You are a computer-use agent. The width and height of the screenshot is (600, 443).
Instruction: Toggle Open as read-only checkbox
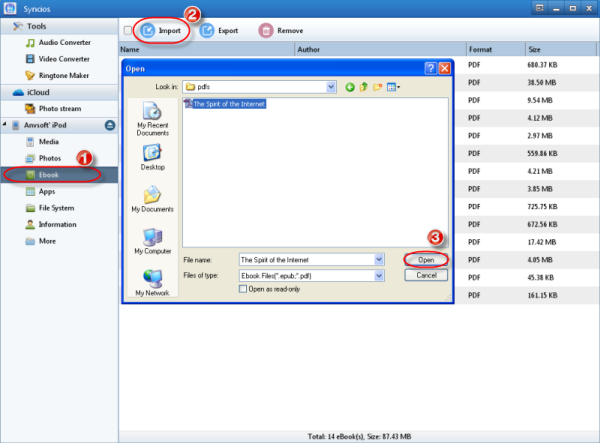click(x=243, y=289)
